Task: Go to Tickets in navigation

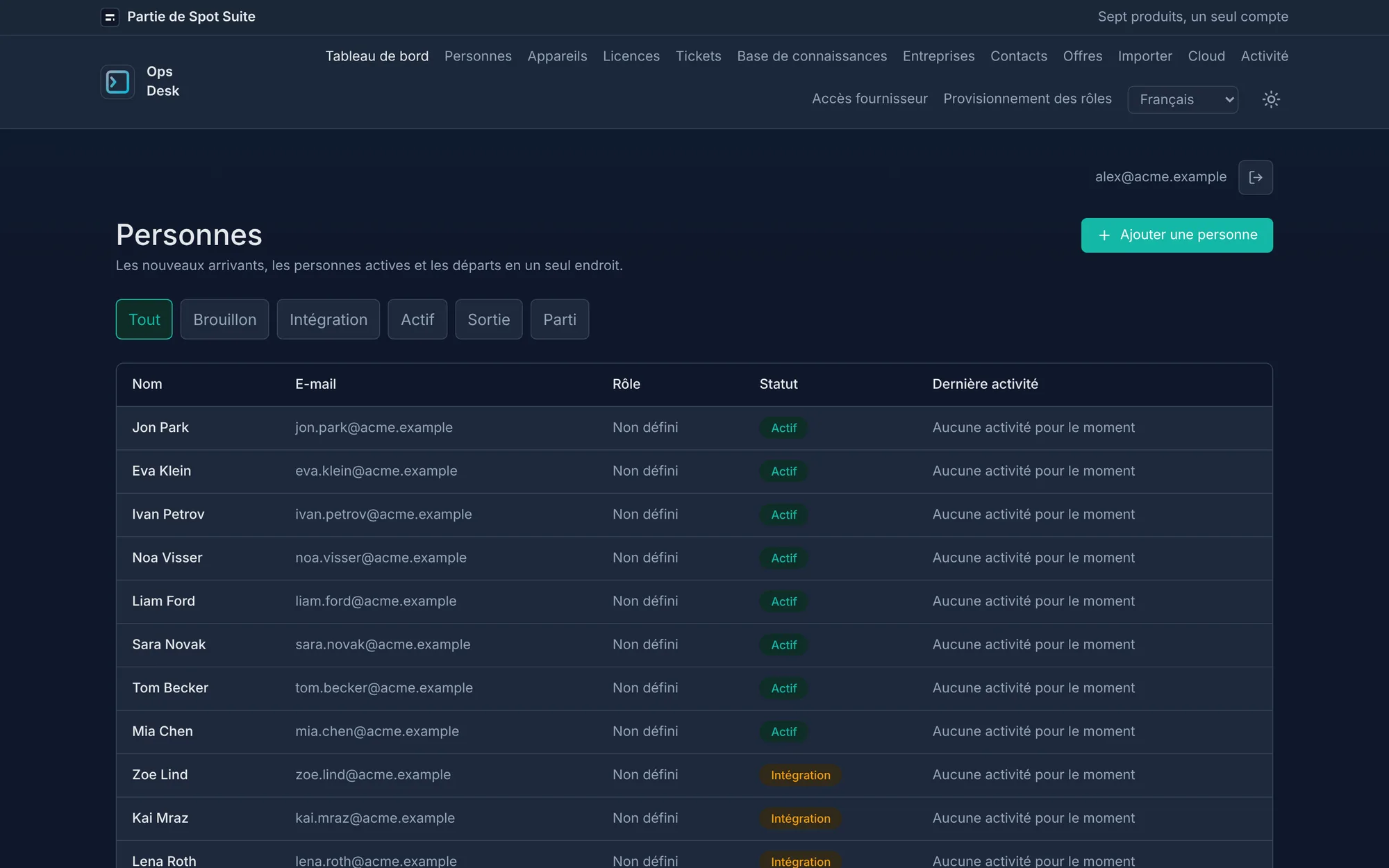Action: pyautogui.click(x=698, y=56)
